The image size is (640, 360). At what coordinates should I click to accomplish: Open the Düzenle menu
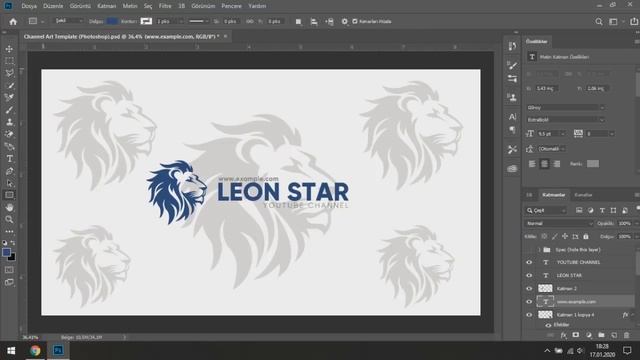click(53, 6)
